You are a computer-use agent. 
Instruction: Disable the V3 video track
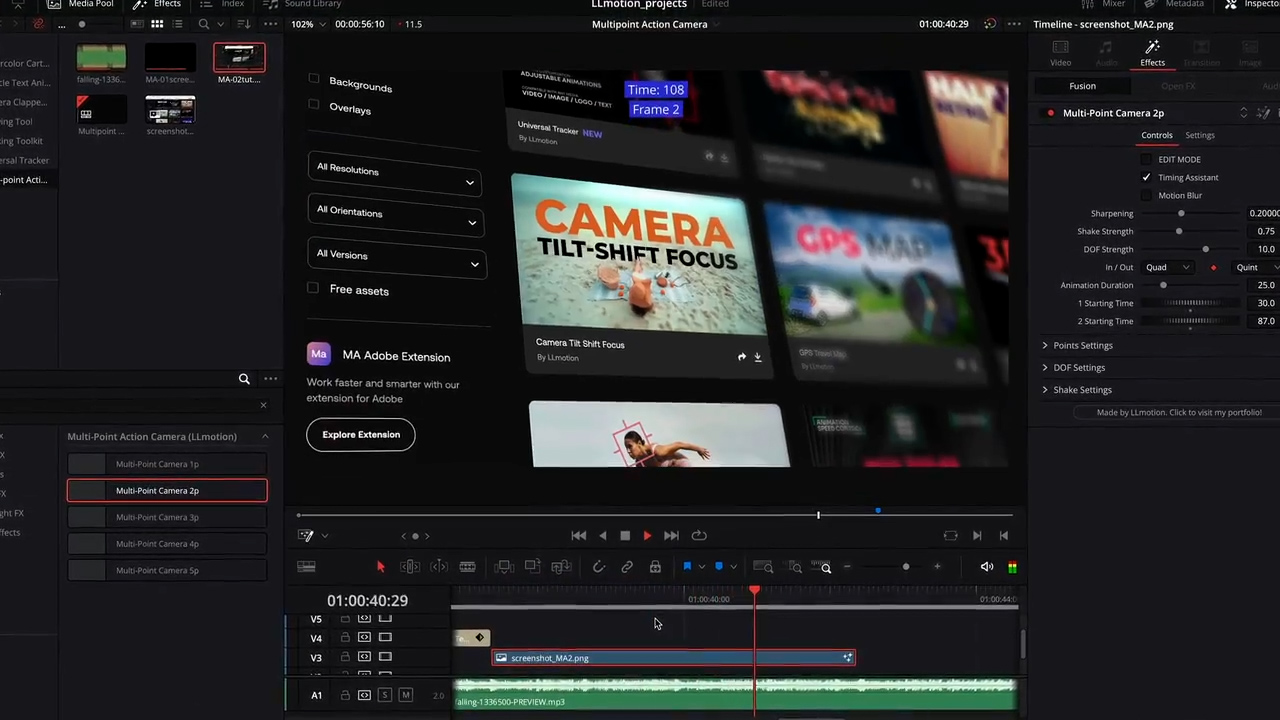click(x=385, y=657)
